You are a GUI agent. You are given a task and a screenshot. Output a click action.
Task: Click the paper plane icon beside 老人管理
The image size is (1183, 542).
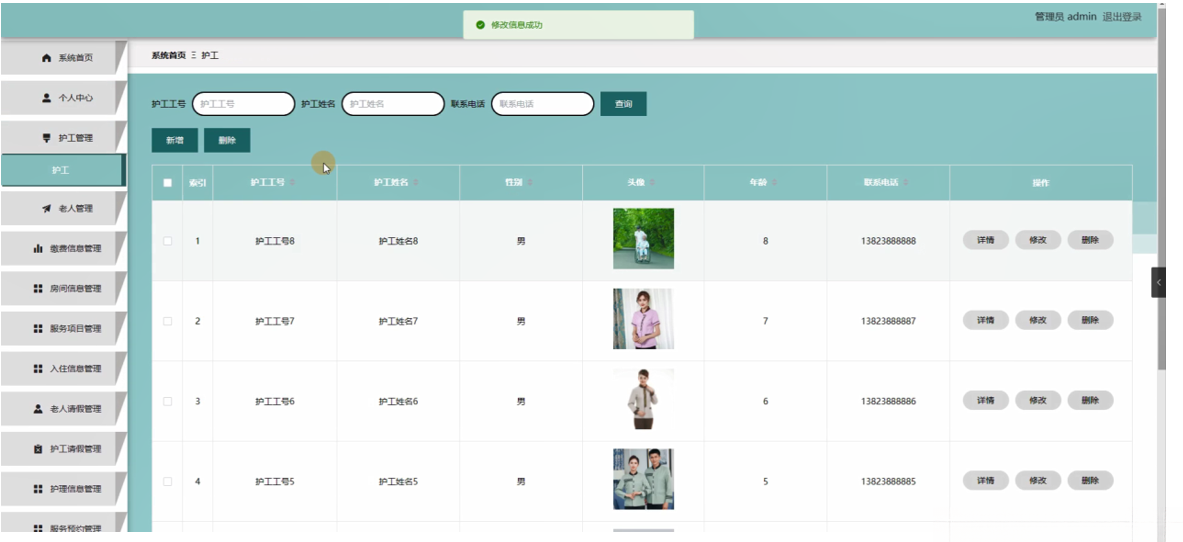(47, 208)
